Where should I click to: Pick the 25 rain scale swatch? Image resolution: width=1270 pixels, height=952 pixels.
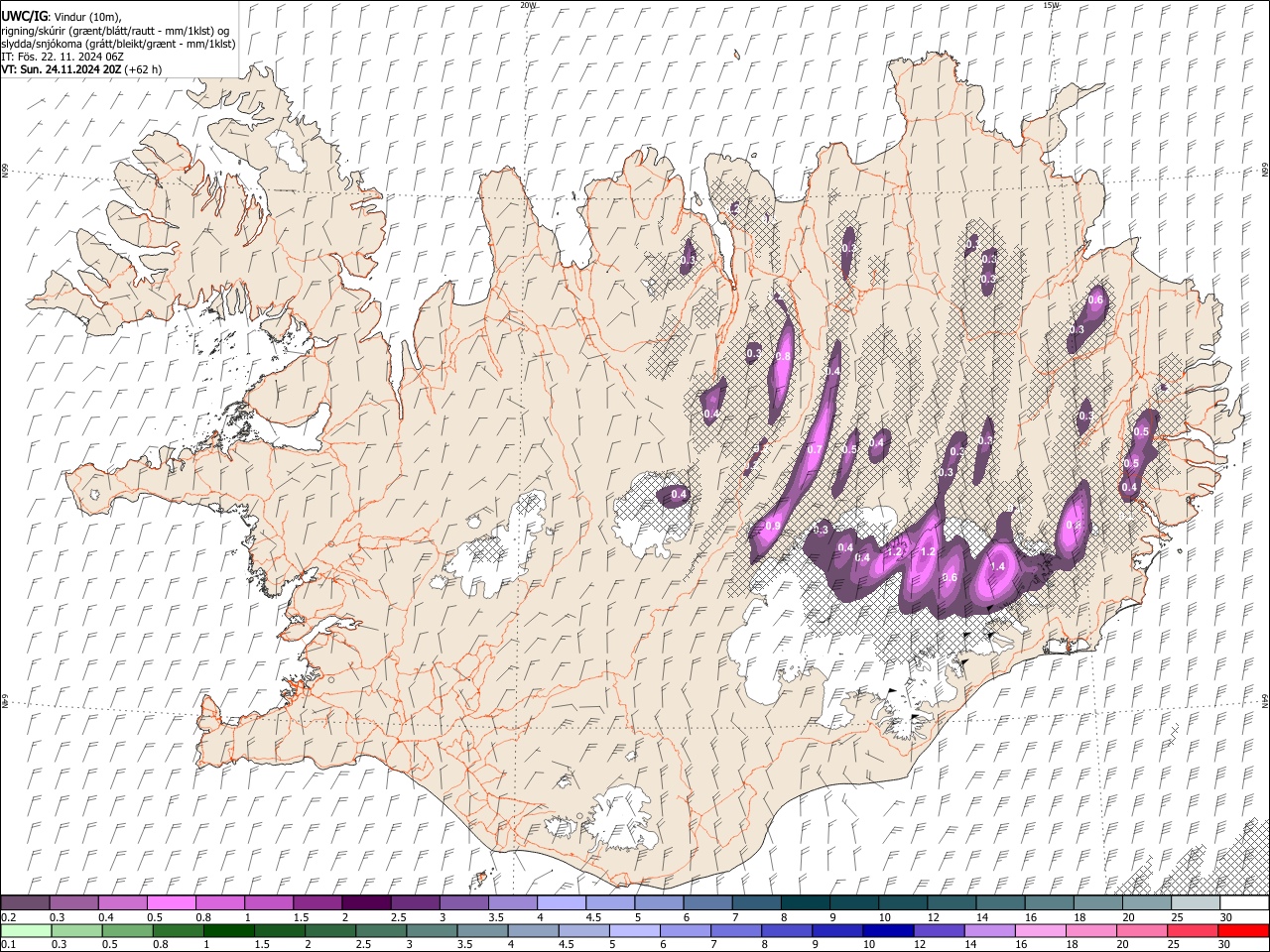pyautogui.click(x=1194, y=931)
